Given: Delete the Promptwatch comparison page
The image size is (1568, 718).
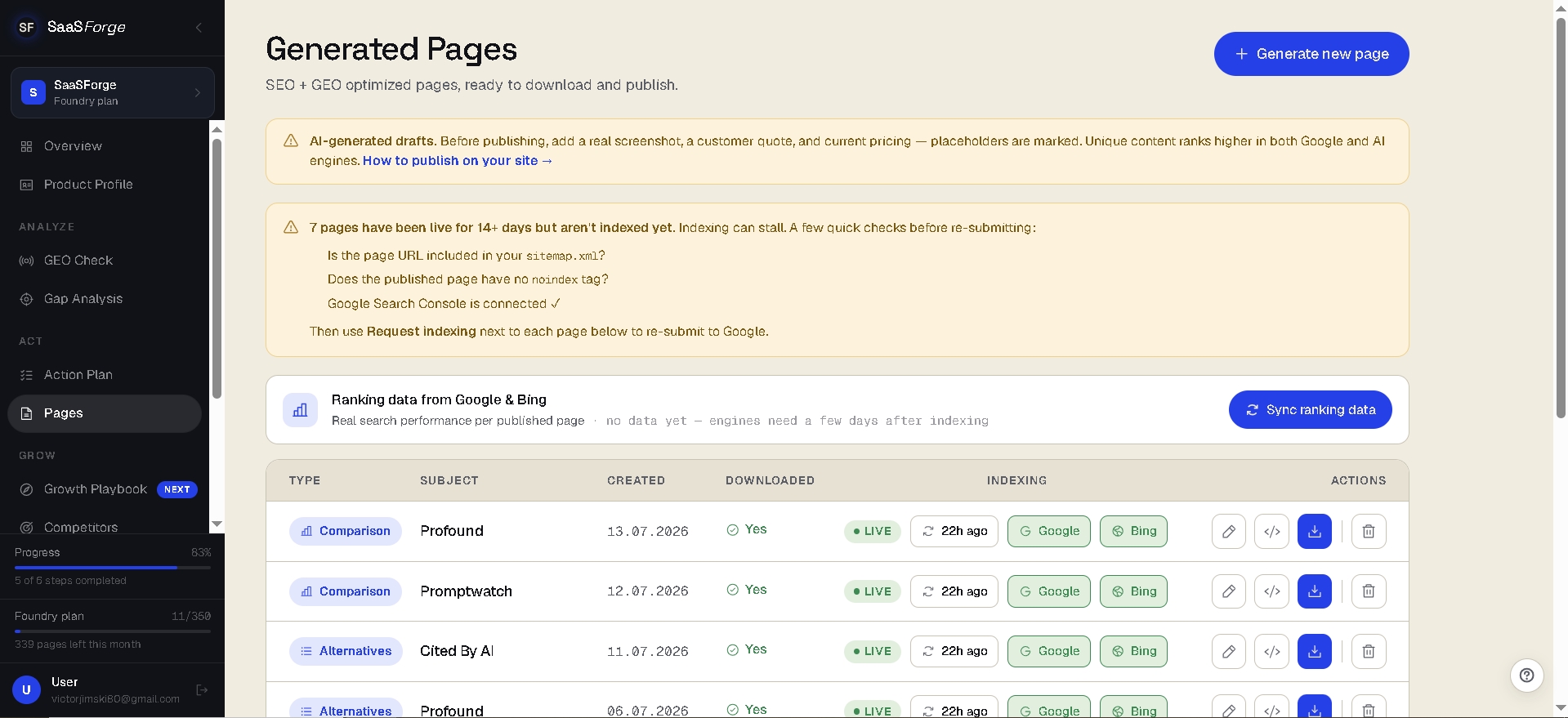Looking at the screenshot, I should [x=1369, y=591].
